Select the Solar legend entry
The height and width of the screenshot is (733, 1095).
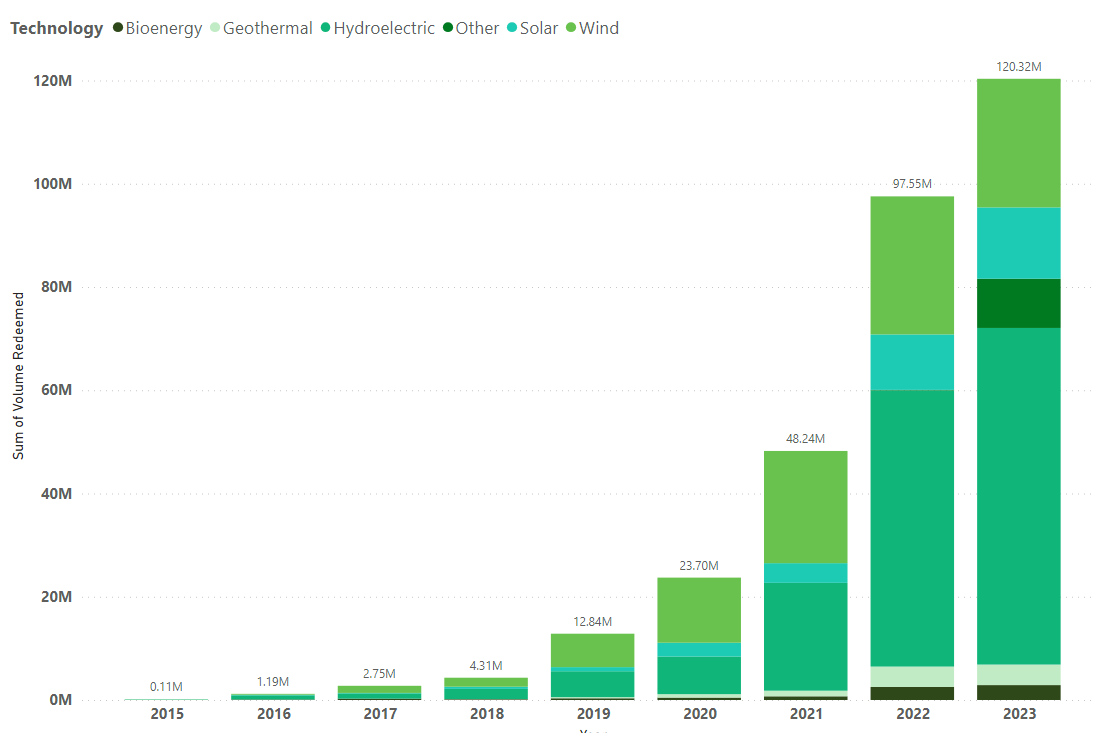533,28
